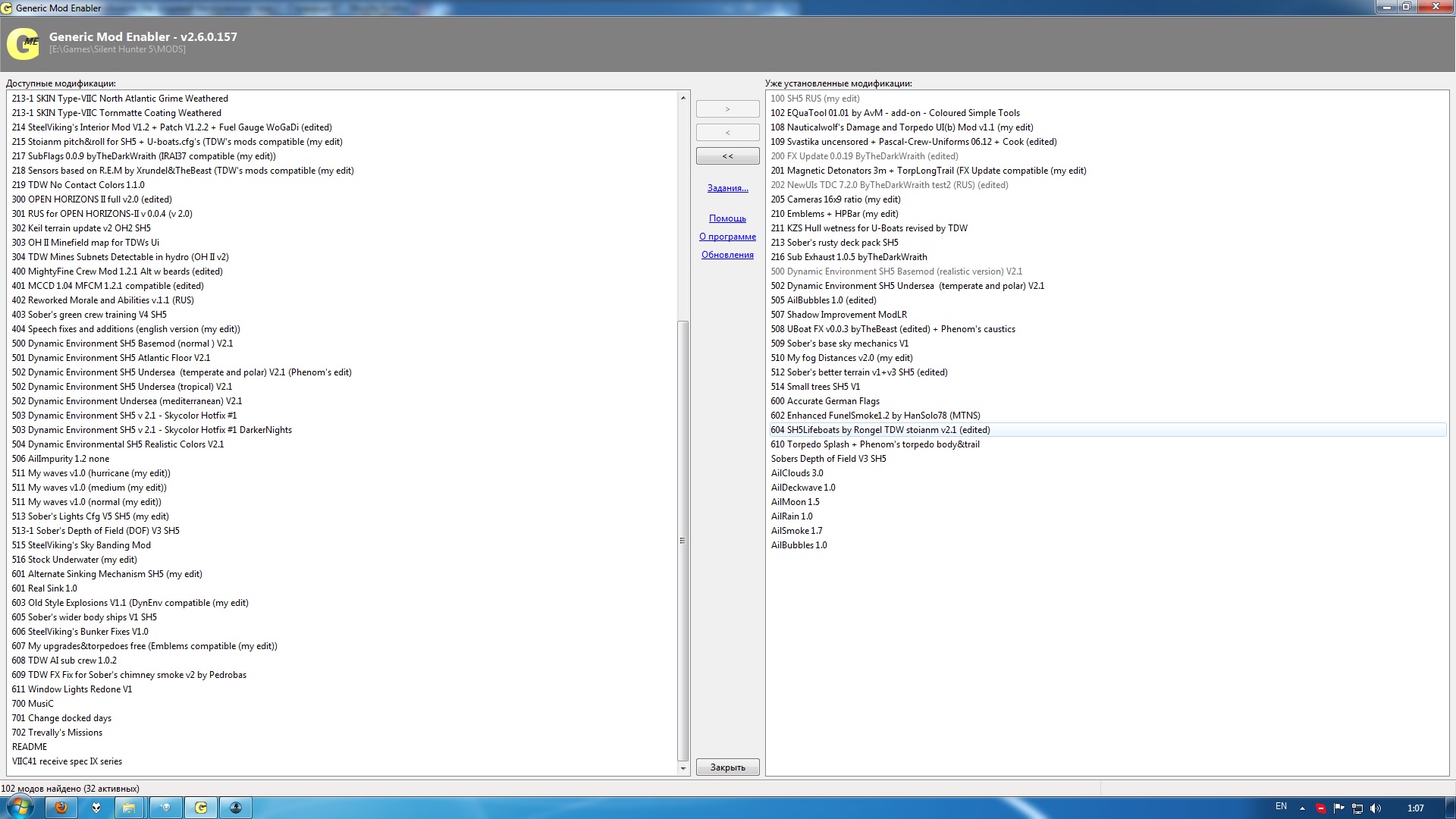Select '611 Window Lights Redone V1'

72,689
